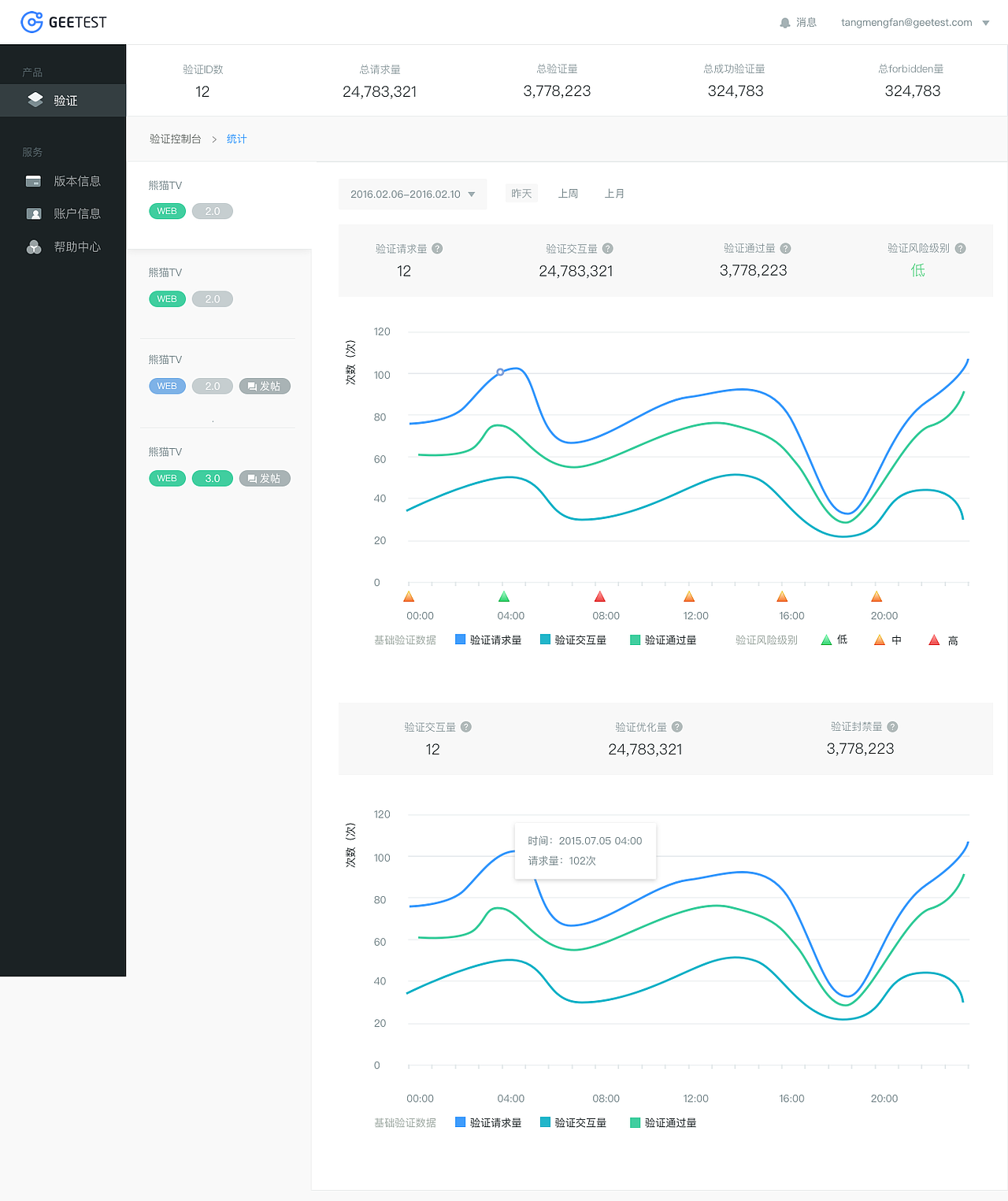Click help icon beside 验证封禁量
The image size is (1008, 1201).
892,727
